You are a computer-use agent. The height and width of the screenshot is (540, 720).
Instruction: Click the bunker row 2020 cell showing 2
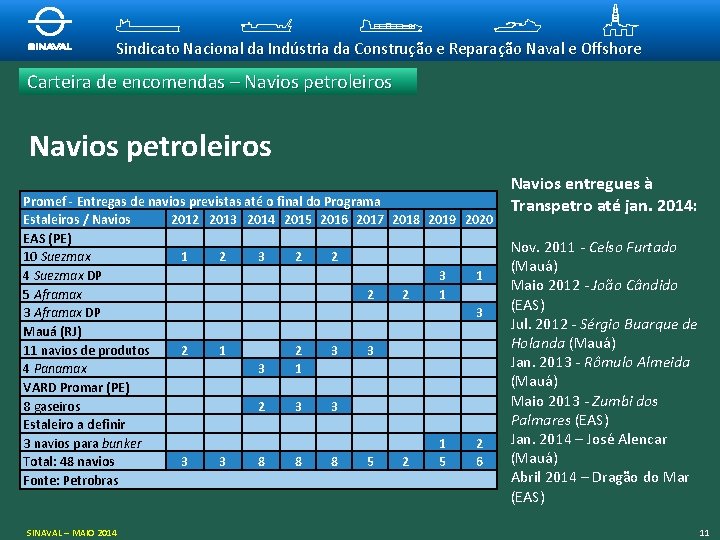pos(479,443)
